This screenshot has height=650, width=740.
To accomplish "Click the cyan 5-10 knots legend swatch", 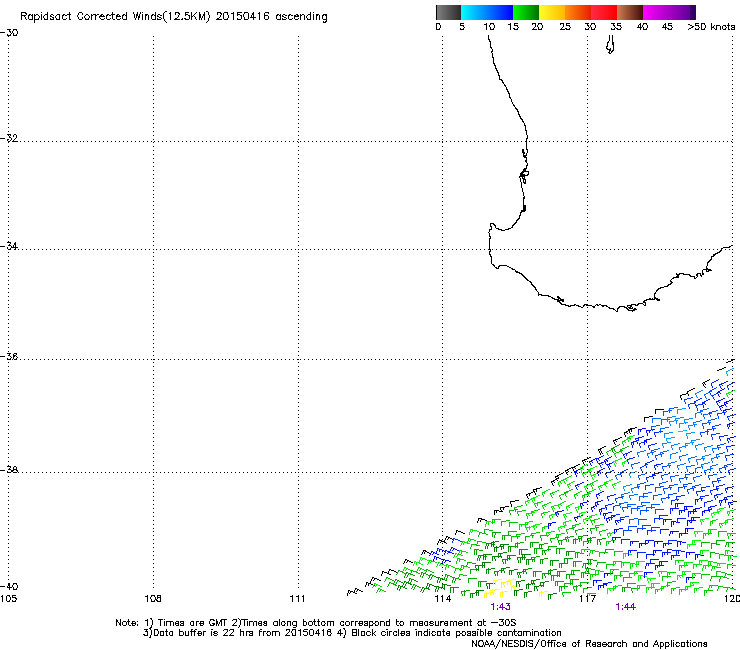I will (474, 12).
